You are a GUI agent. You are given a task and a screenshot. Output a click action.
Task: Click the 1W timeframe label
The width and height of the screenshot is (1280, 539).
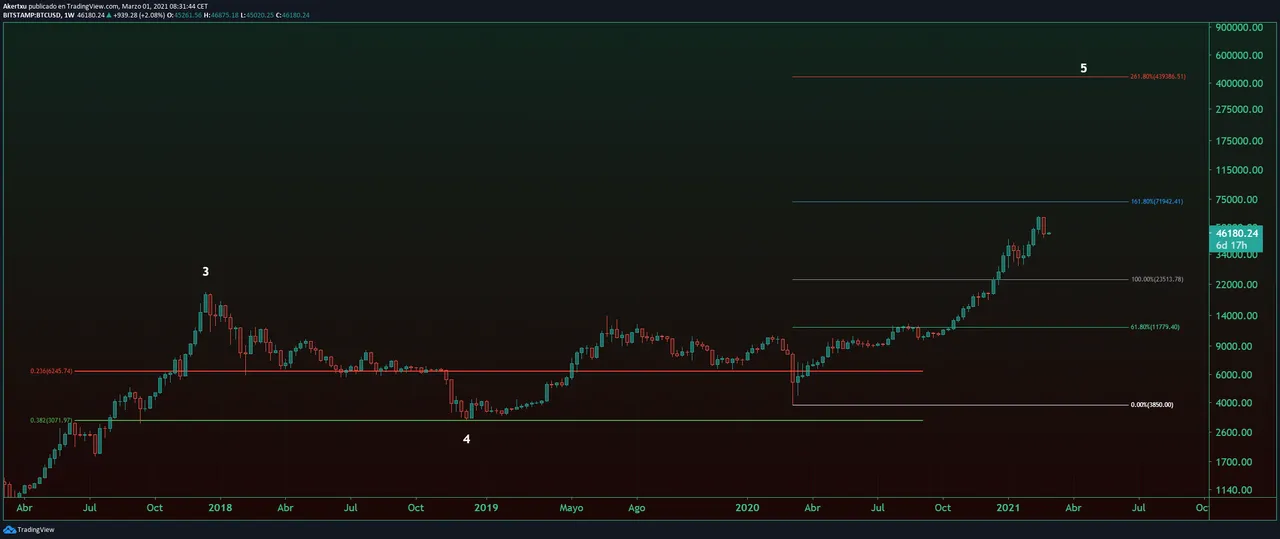(x=69, y=15)
